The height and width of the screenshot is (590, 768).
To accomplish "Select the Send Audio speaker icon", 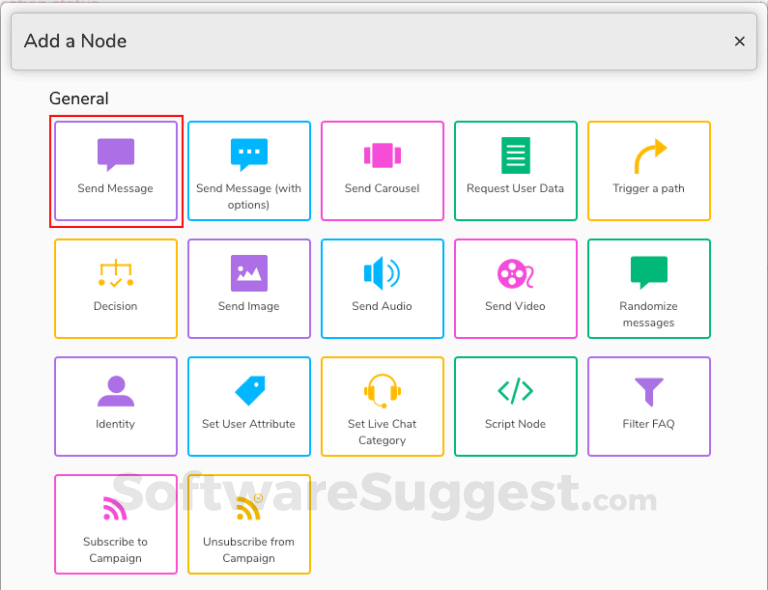I will pos(382,273).
